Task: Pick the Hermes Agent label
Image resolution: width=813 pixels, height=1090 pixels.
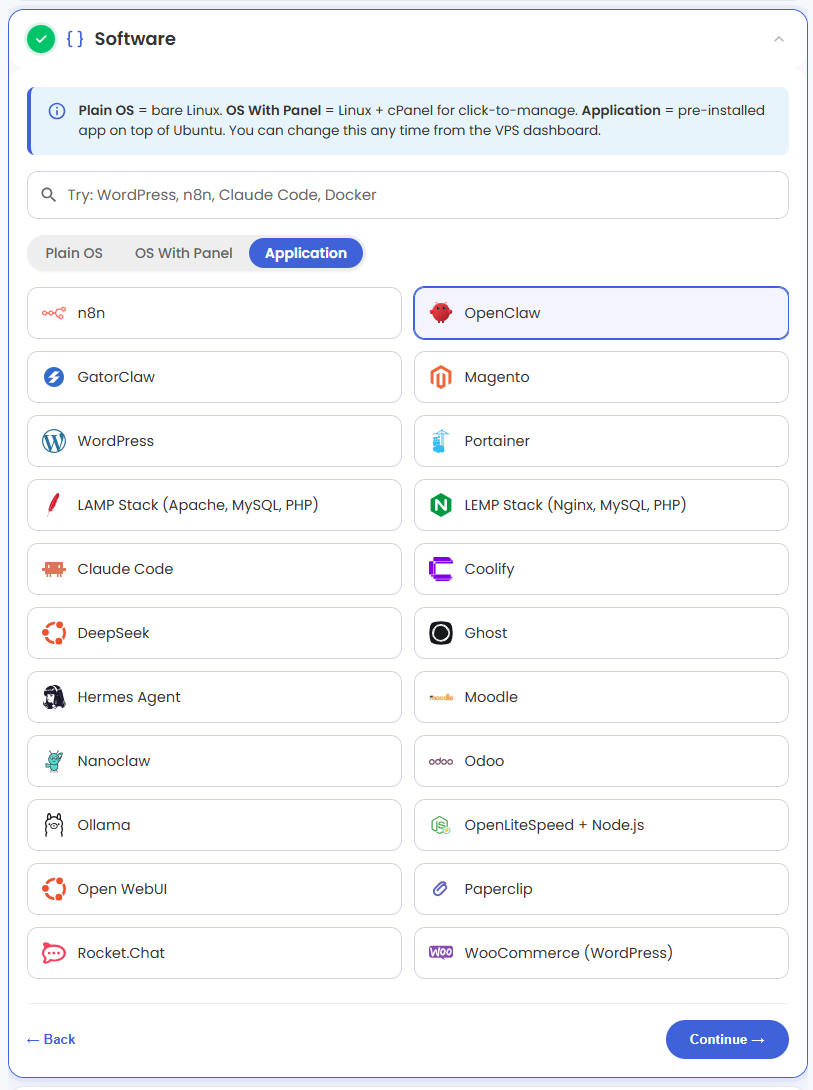Action: [129, 697]
